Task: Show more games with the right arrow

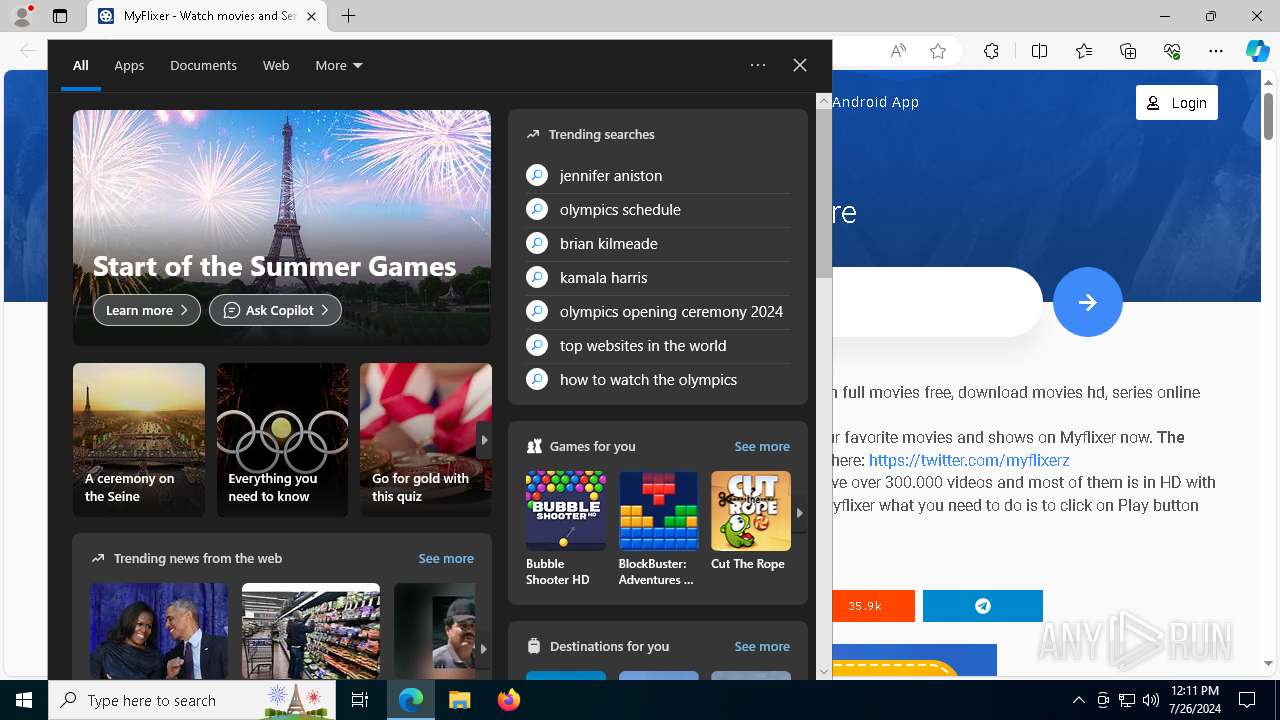Action: click(x=799, y=513)
